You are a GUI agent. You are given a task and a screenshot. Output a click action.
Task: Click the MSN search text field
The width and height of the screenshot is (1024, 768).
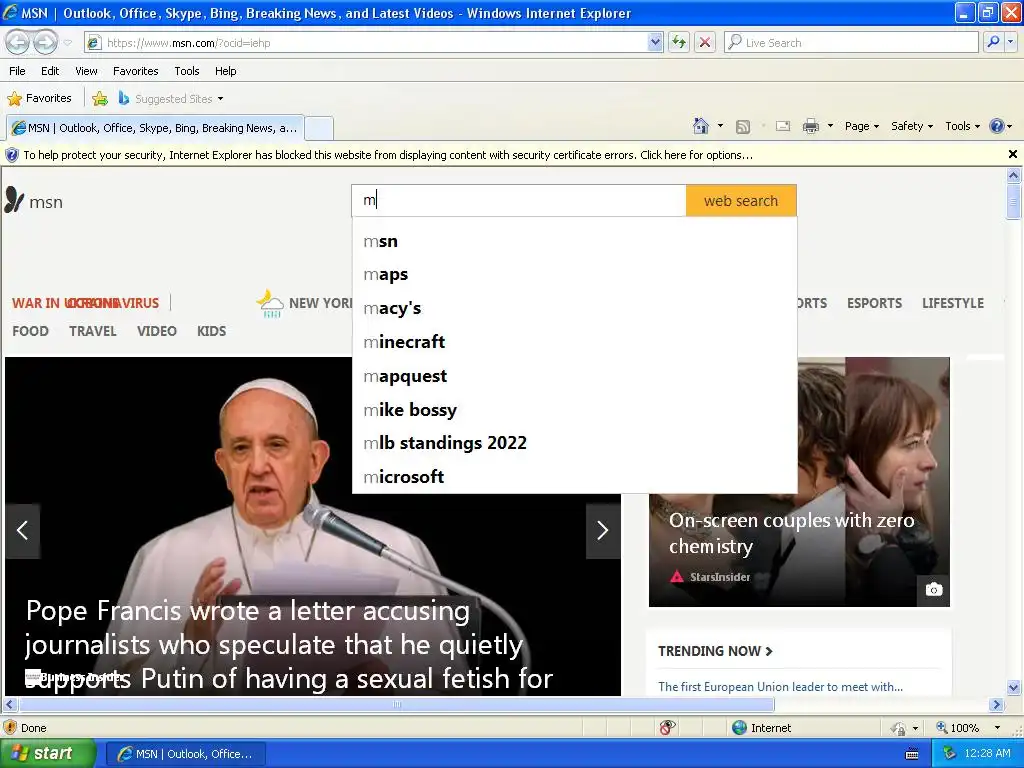[x=519, y=200]
